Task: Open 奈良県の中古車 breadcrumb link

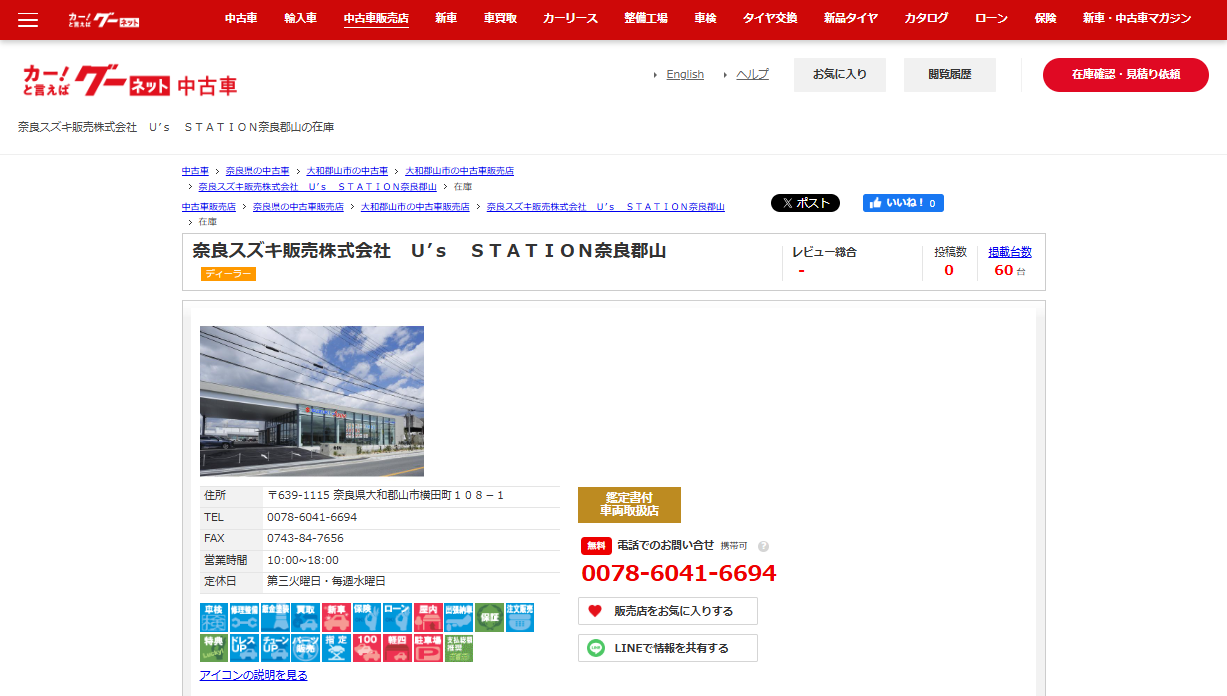Action: coord(257,171)
